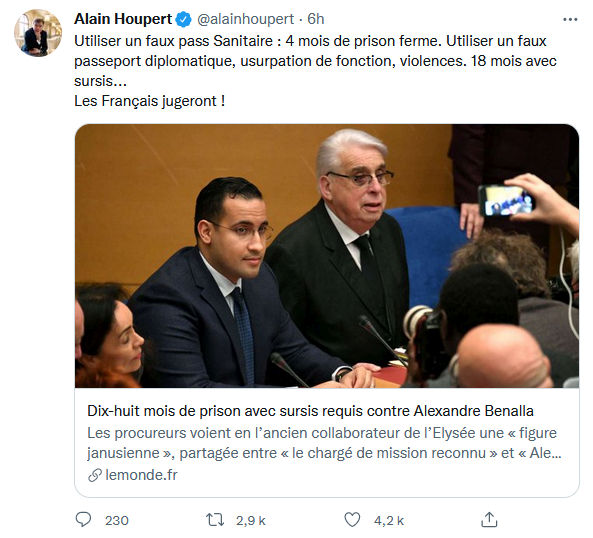This screenshot has height=538, width=593.
Task: Click the share upload arrow icon
Action: [489, 519]
